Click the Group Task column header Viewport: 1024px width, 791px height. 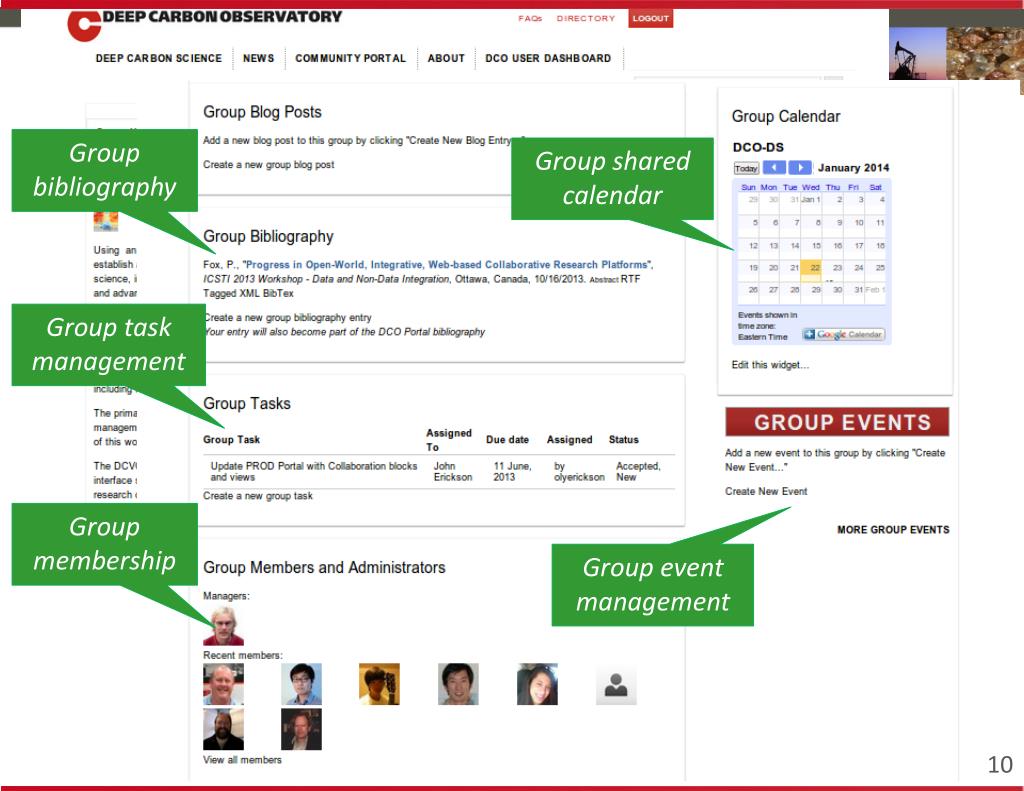(231, 440)
